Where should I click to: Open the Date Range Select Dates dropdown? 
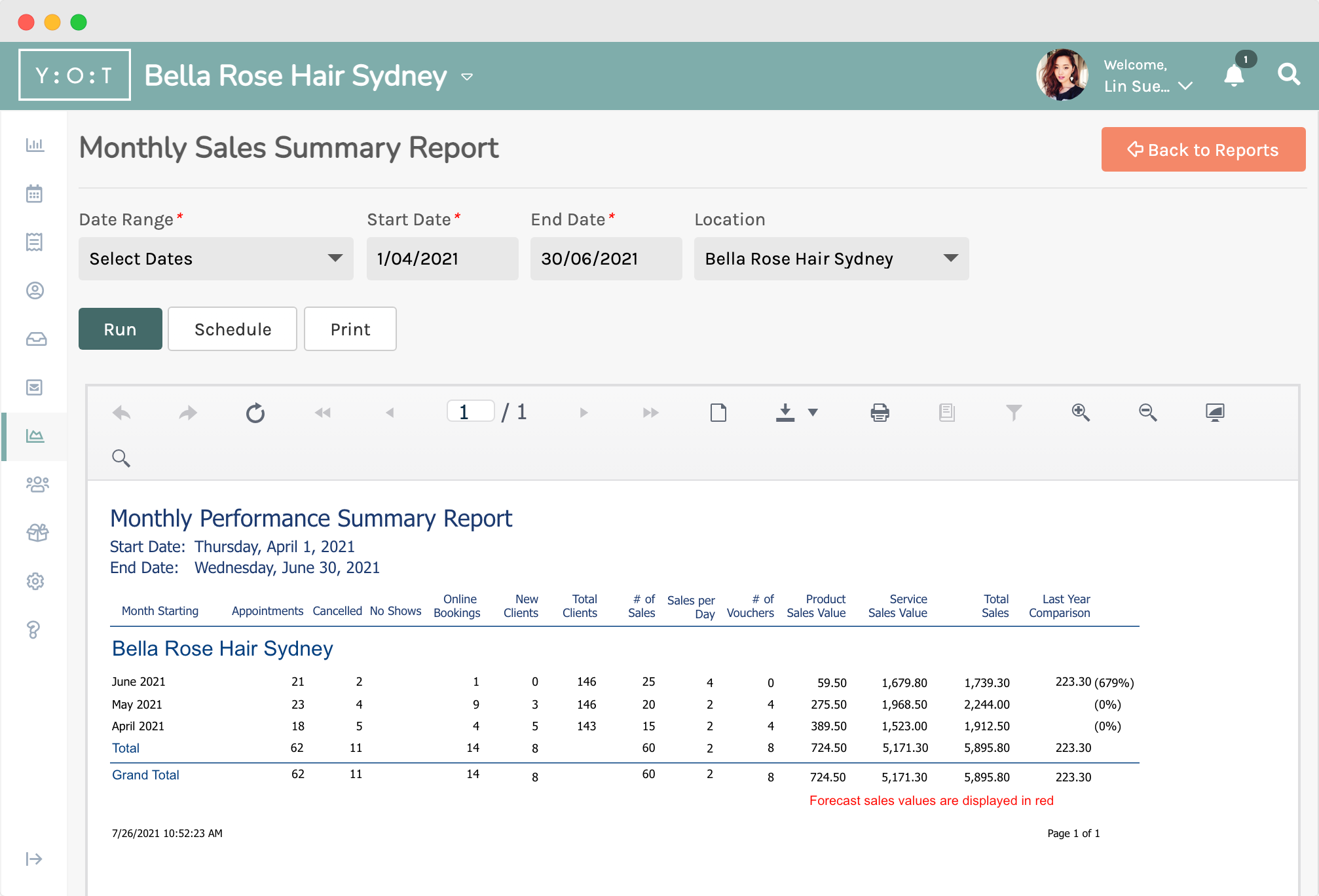click(x=216, y=259)
